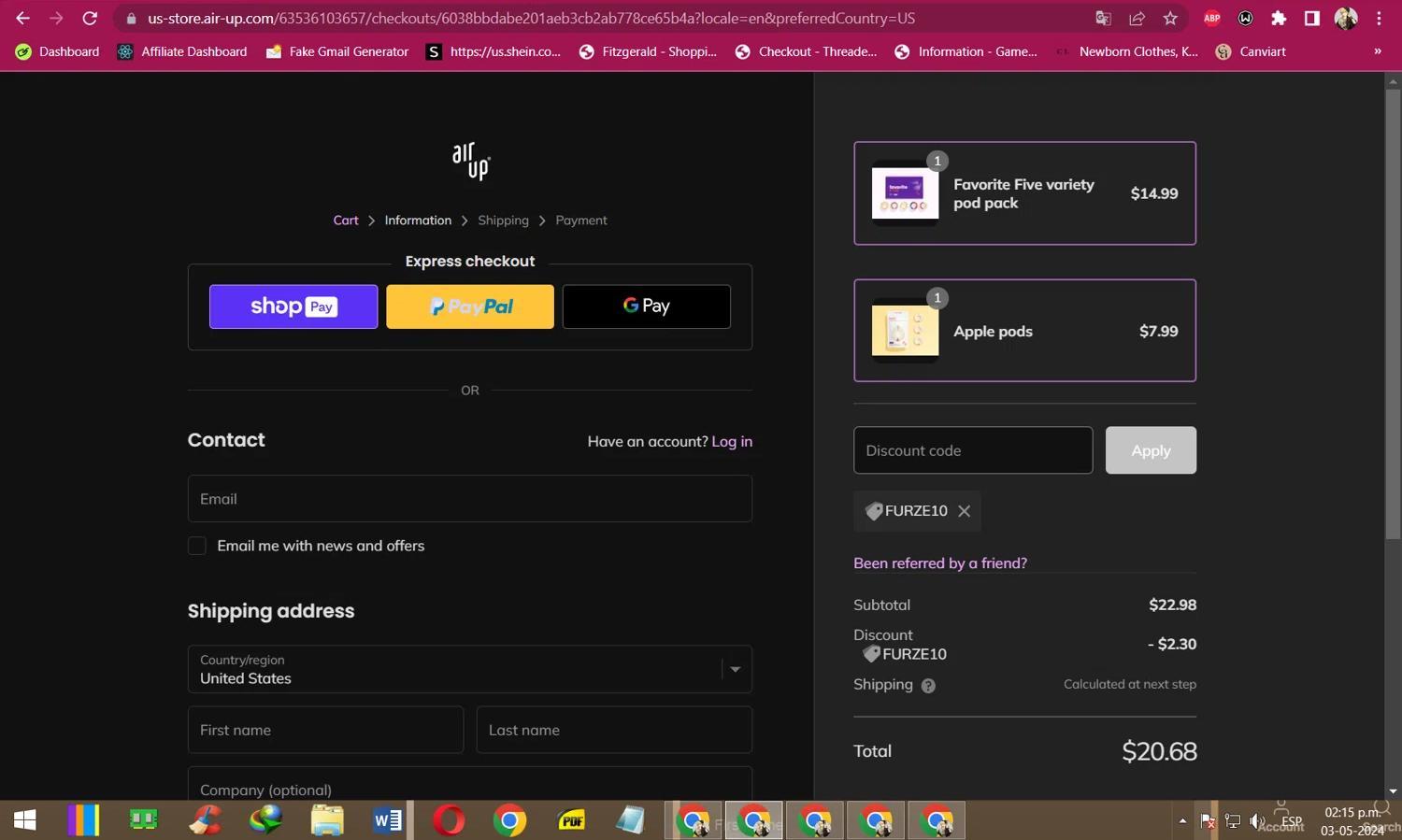Focus the Discount code field
The width and height of the screenshot is (1402, 840).
(973, 450)
